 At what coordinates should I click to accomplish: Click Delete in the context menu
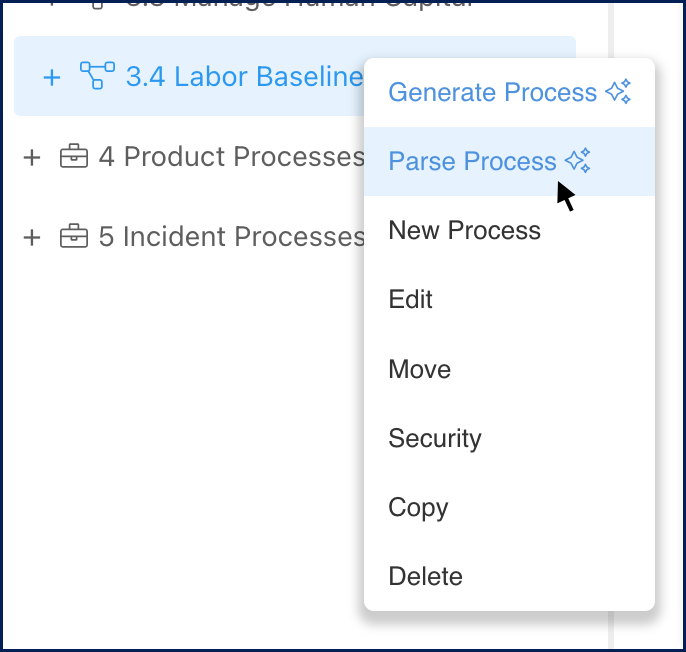pyautogui.click(x=425, y=576)
